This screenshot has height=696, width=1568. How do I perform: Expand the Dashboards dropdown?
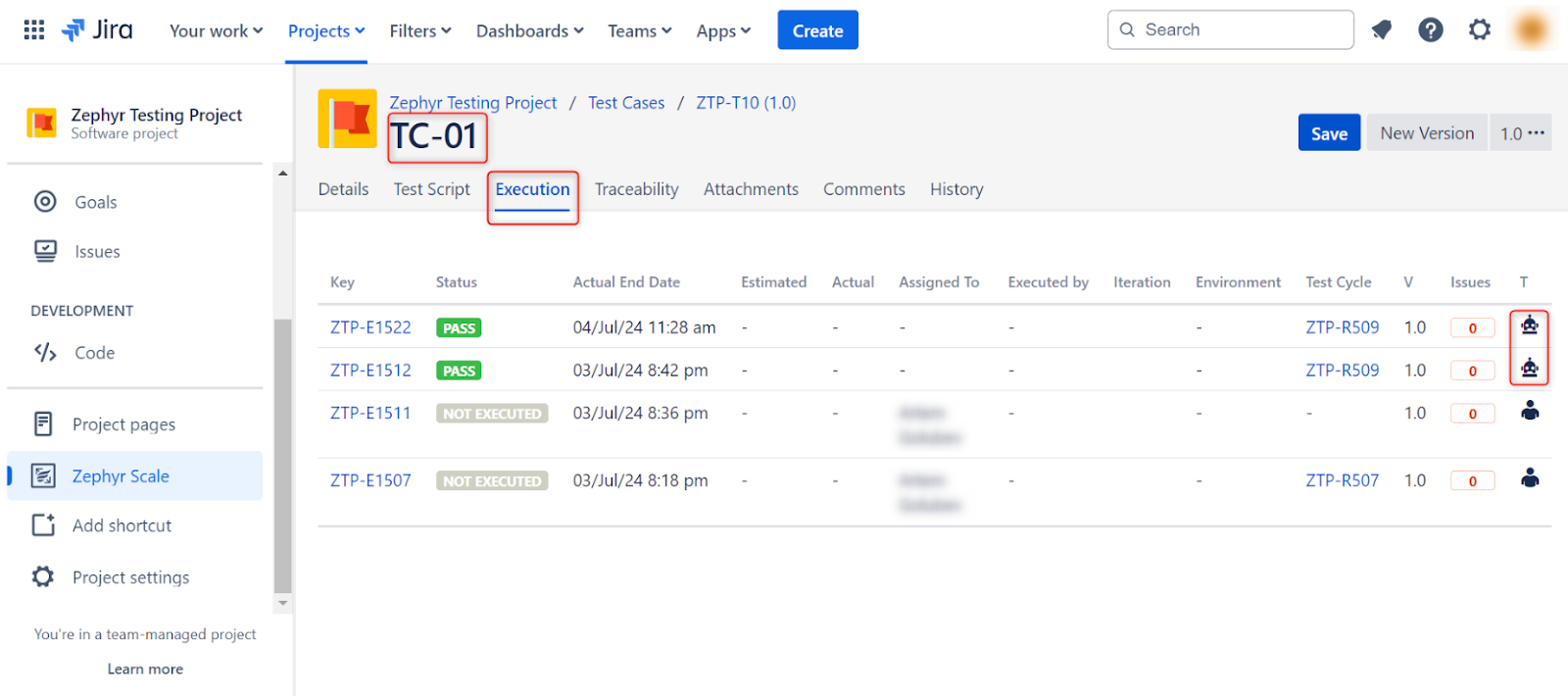click(x=530, y=30)
